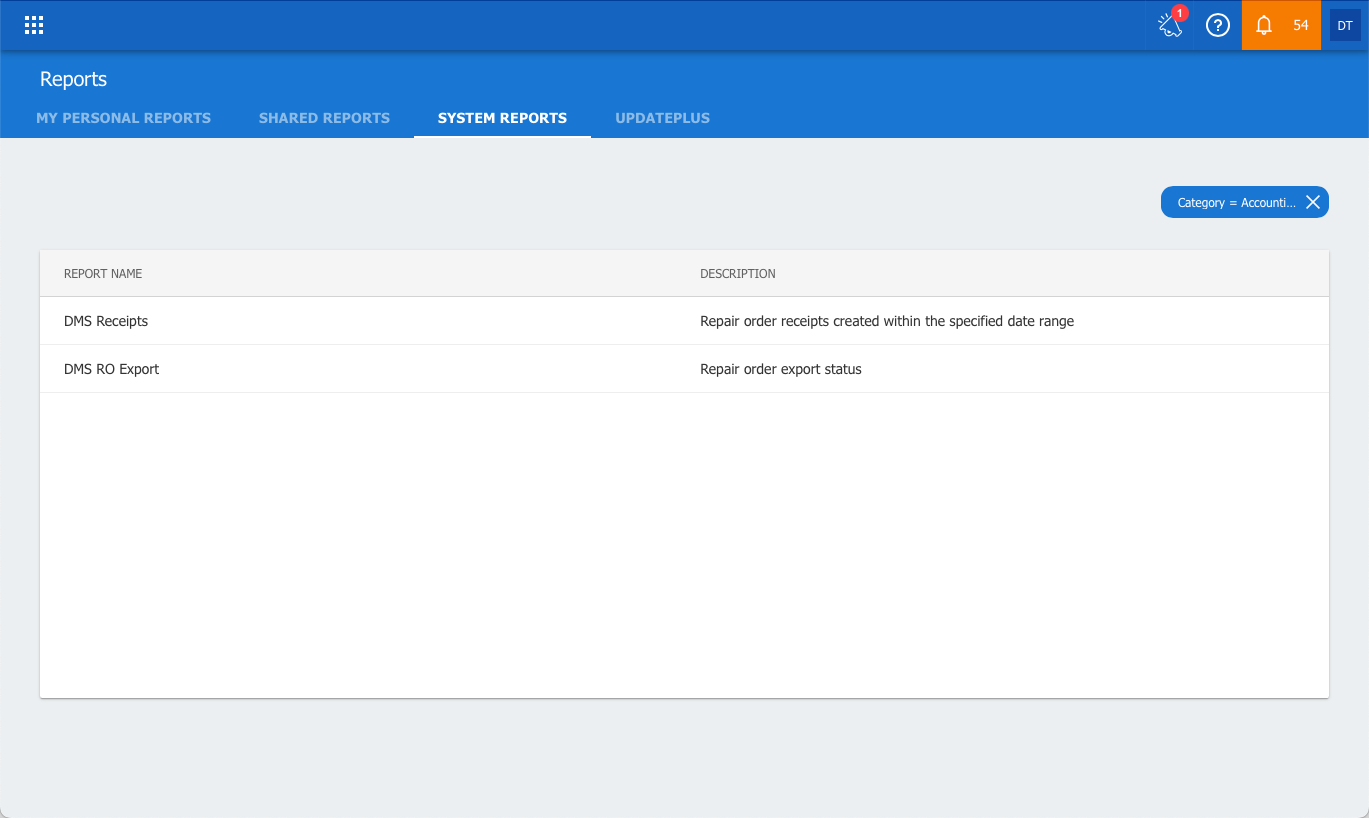Go to the UpdatePlus tab

coord(662,118)
